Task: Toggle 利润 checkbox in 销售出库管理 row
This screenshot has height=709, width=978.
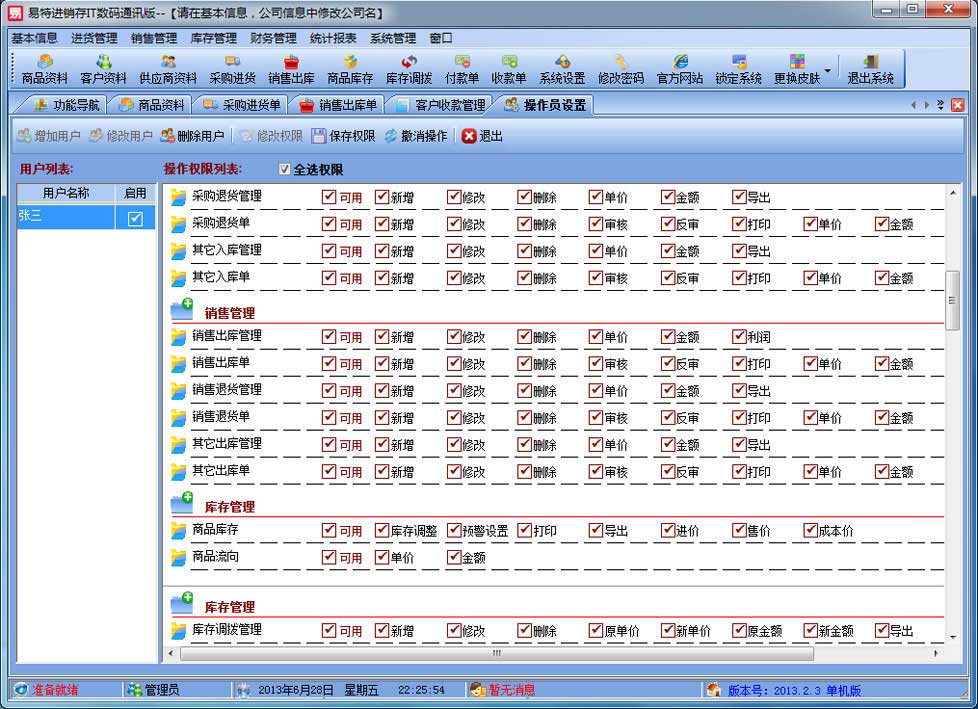Action: pos(739,337)
